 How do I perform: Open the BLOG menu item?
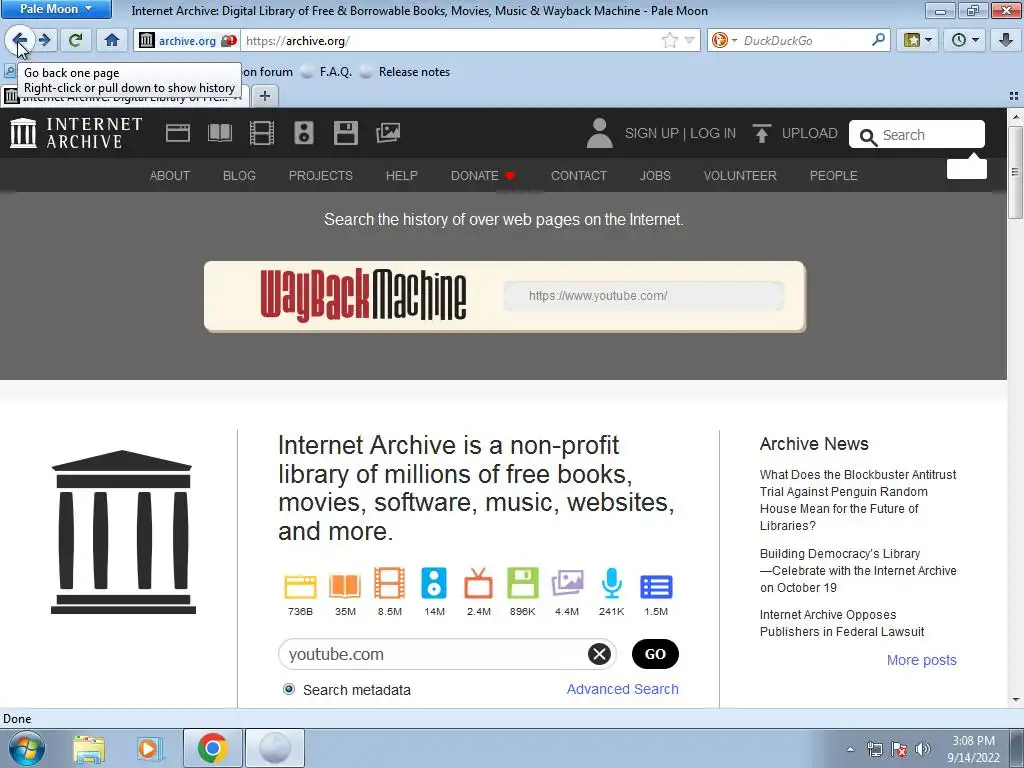[x=239, y=176]
